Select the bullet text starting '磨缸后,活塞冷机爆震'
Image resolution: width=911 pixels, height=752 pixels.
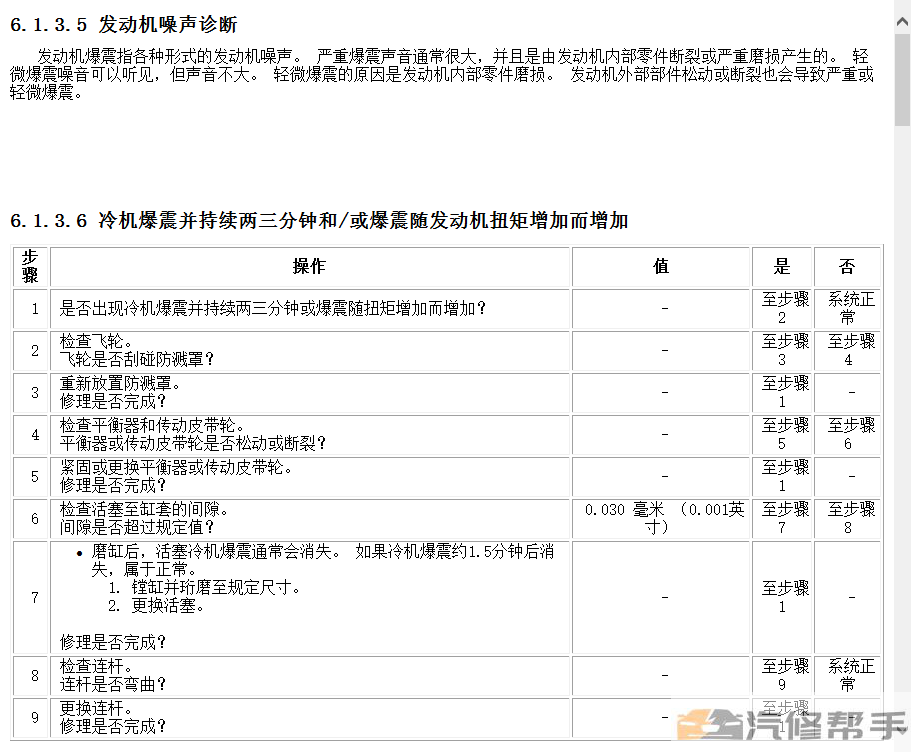pyautogui.click(x=322, y=560)
